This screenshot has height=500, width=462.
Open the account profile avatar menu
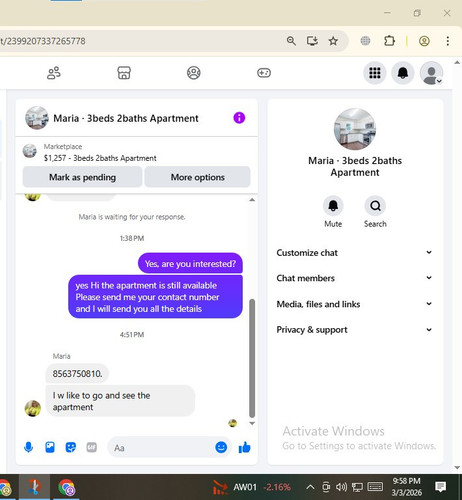coord(431,73)
